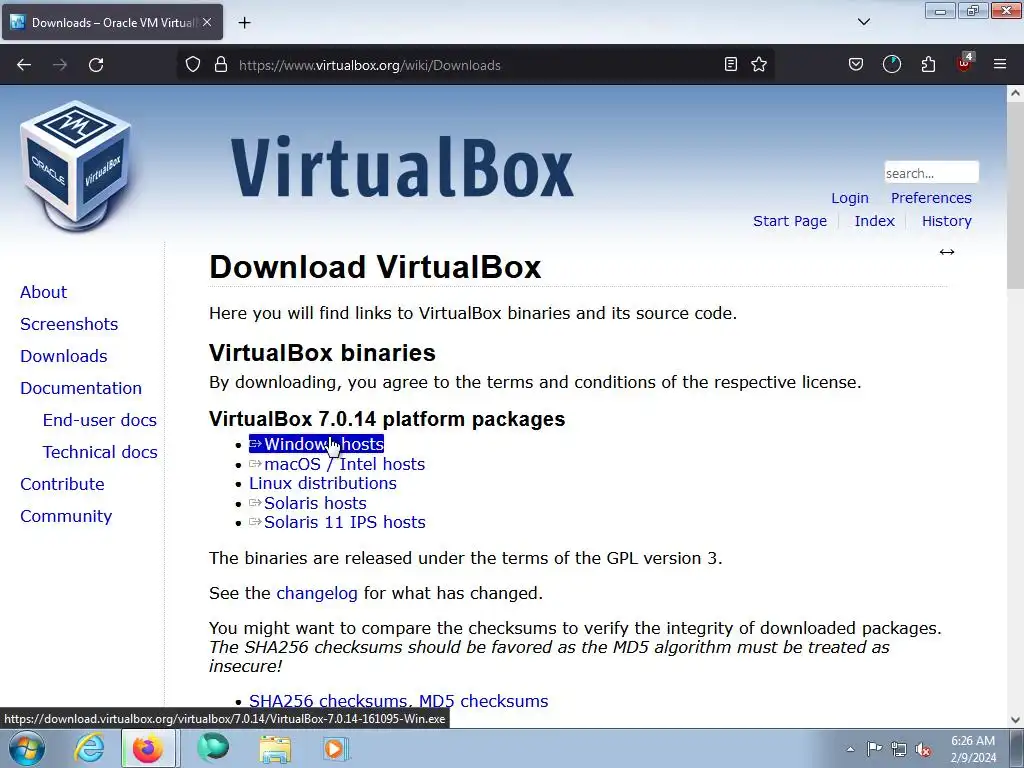
Task: Open Downloads in the sidebar
Action: [x=63, y=356]
